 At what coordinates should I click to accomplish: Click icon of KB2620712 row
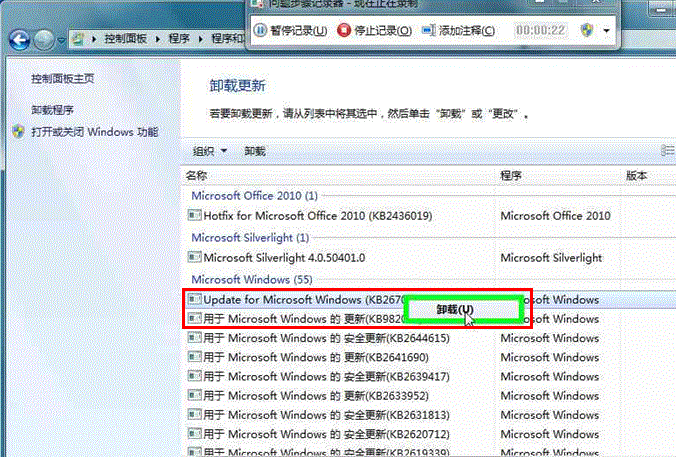194,433
